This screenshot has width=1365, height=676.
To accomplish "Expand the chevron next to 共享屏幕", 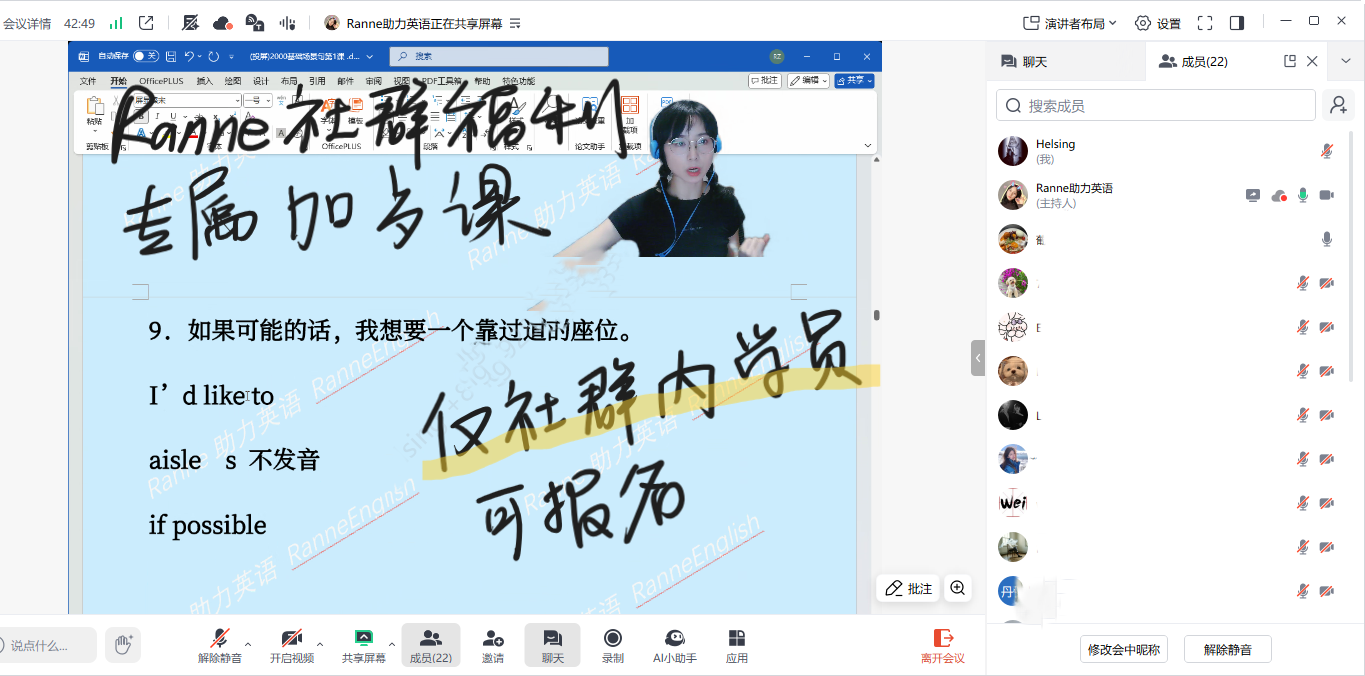I will 392,645.
